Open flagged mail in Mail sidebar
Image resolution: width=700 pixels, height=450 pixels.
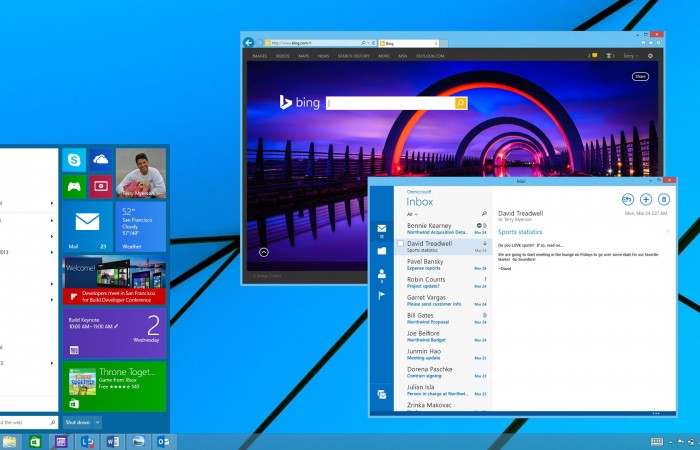pyautogui.click(x=381, y=295)
